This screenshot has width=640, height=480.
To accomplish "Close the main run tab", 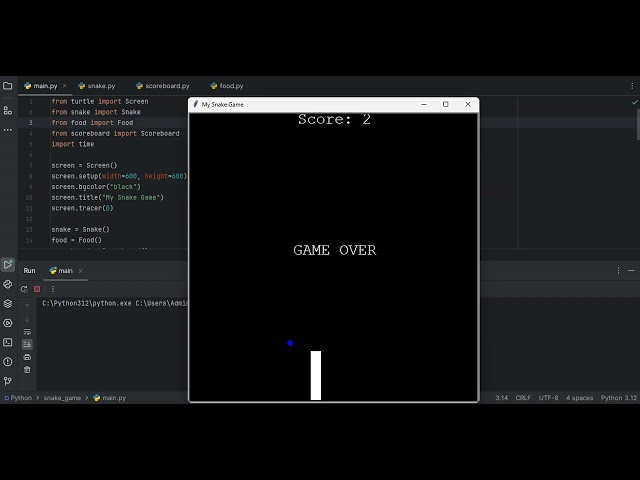I will click(x=80, y=271).
